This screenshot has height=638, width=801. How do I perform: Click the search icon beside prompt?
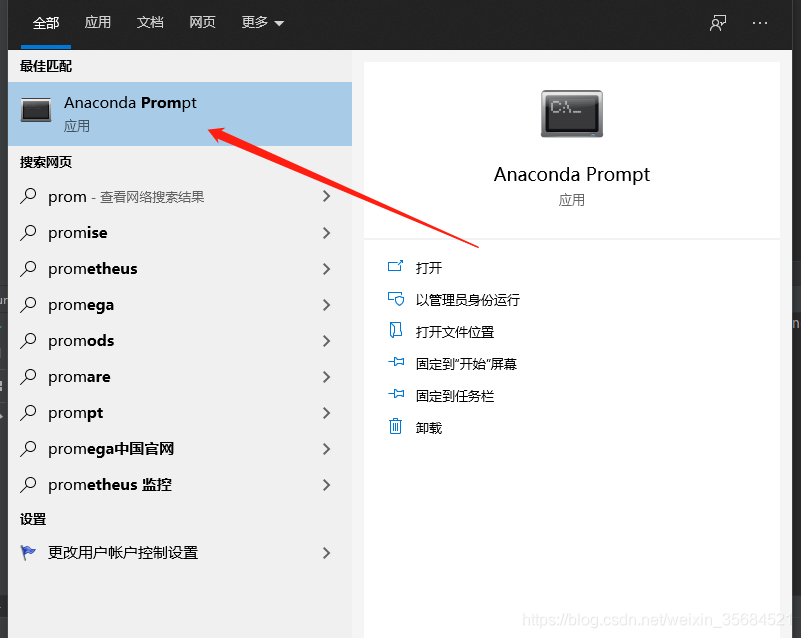pos(29,412)
